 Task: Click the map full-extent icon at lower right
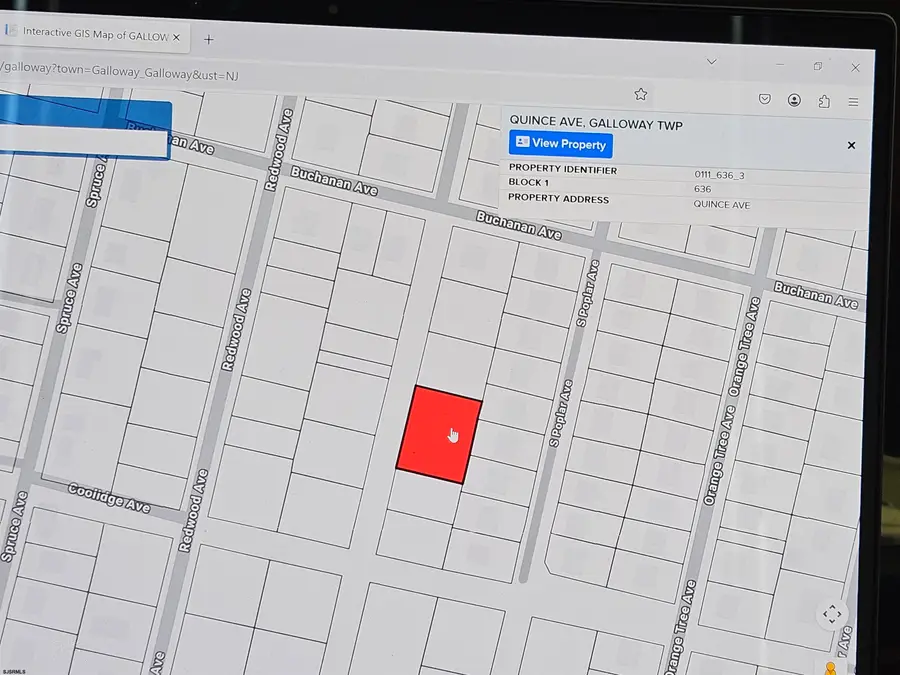(x=832, y=614)
